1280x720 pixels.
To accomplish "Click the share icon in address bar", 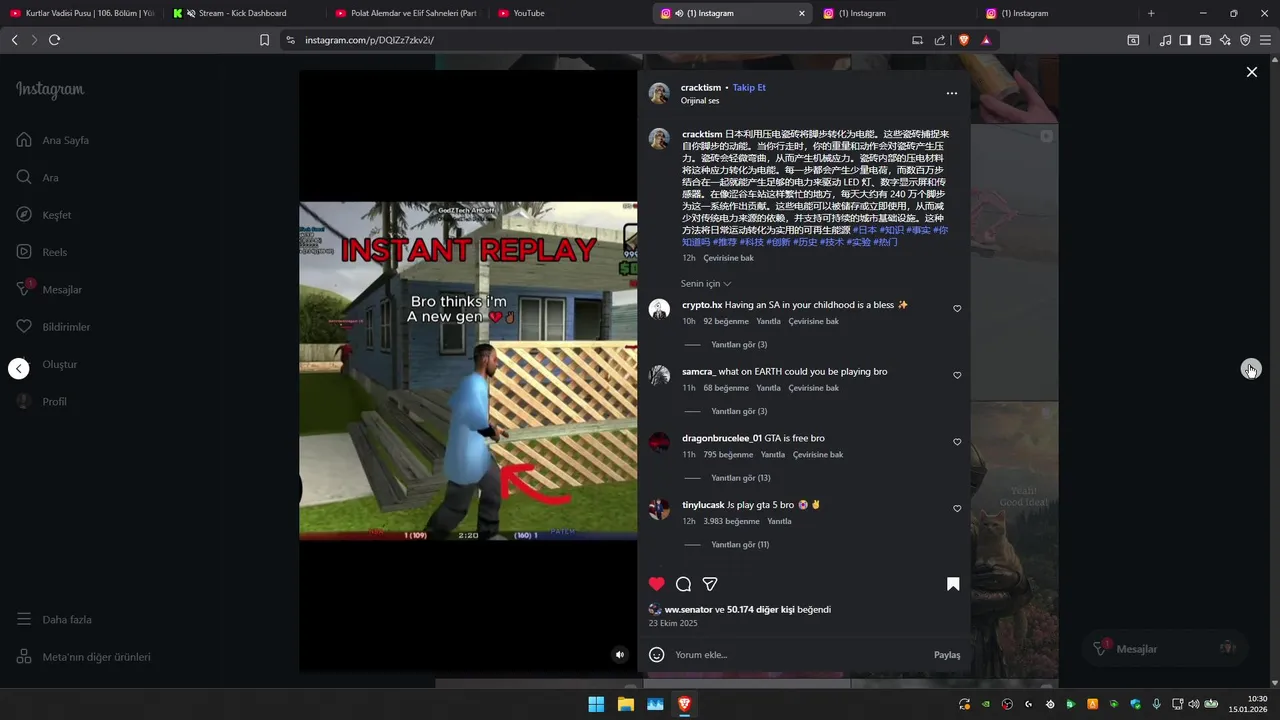I will (x=940, y=40).
